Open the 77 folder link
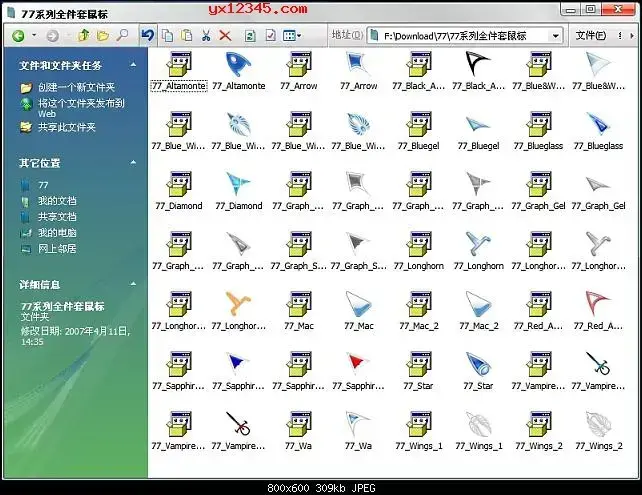Screen dimensions: 642x495 coord(43,185)
